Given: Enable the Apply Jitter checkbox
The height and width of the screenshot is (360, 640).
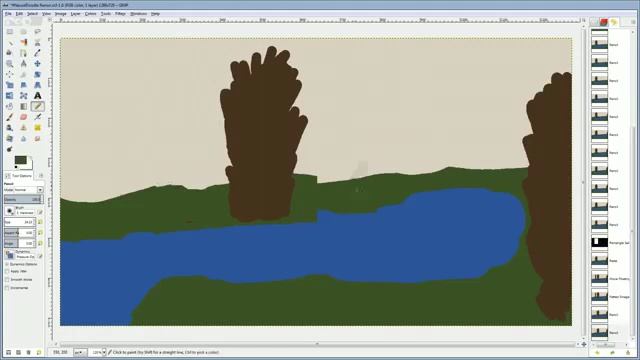Looking at the screenshot, I should click(7, 271).
